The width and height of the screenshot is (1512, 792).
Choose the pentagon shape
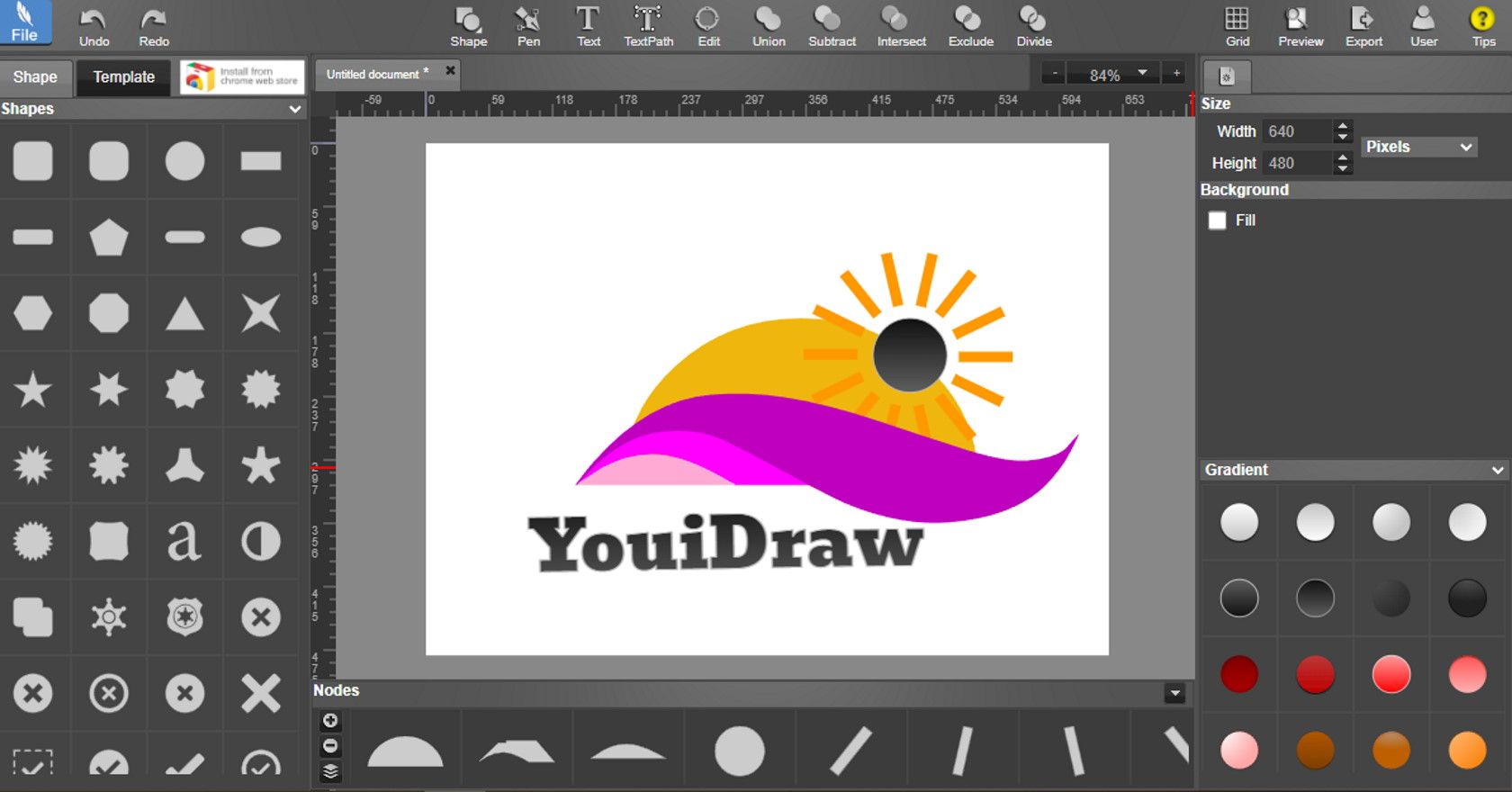point(109,238)
